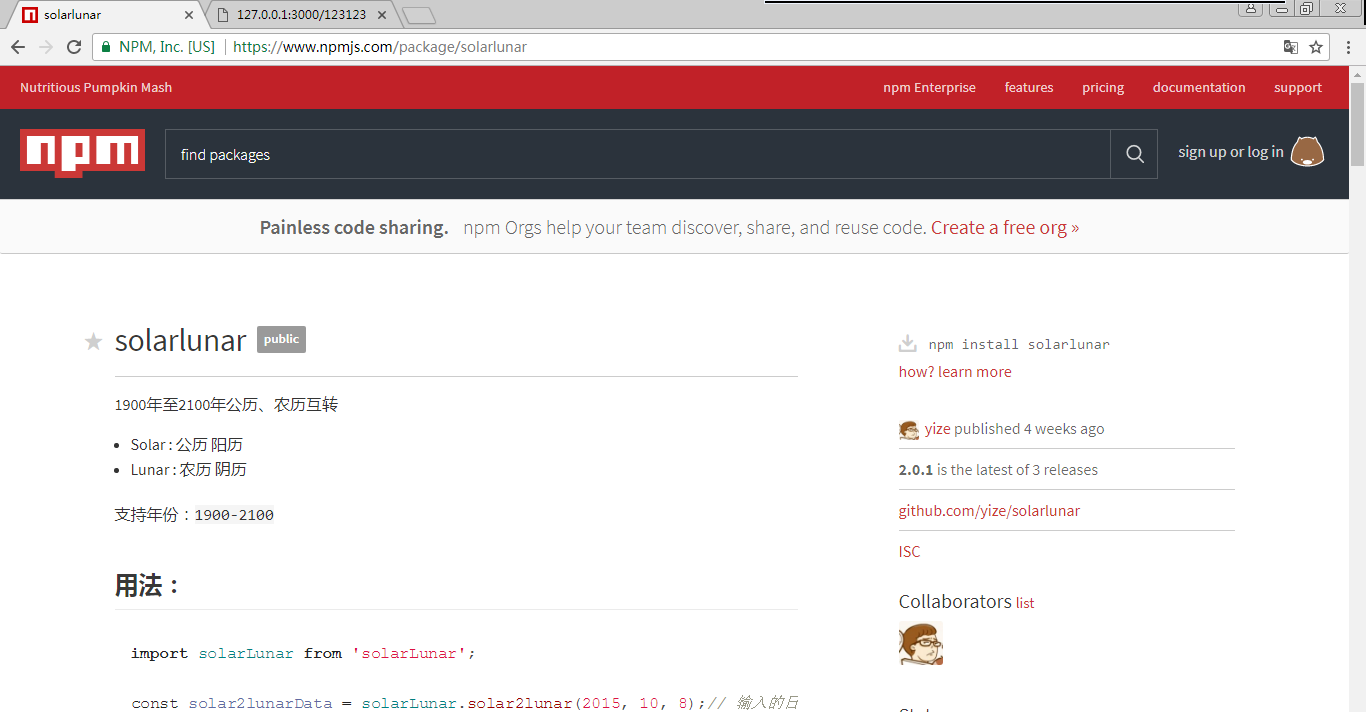Click Create a free org link
1366x712 pixels.
[x=1005, y=228]
